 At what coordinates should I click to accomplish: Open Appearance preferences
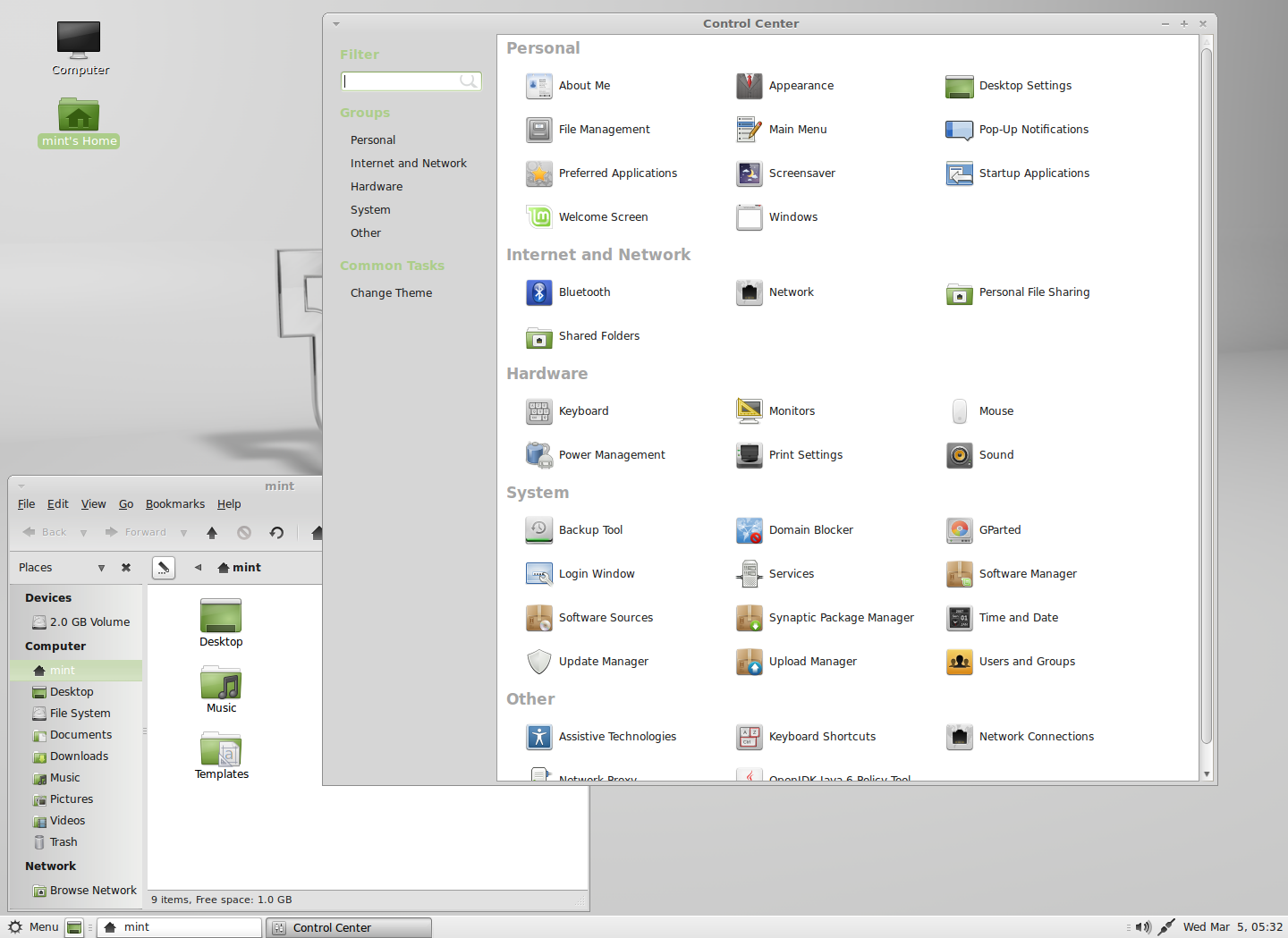785,86
